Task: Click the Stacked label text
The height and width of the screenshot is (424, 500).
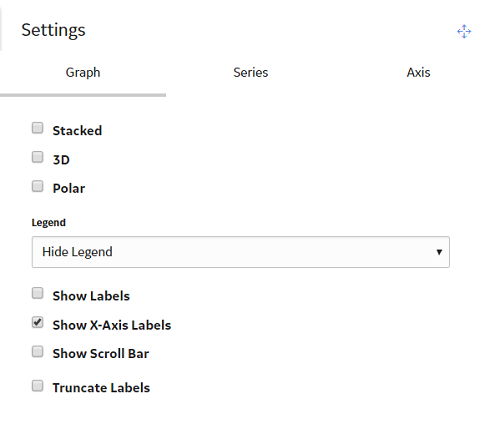Action: [77, 131]
